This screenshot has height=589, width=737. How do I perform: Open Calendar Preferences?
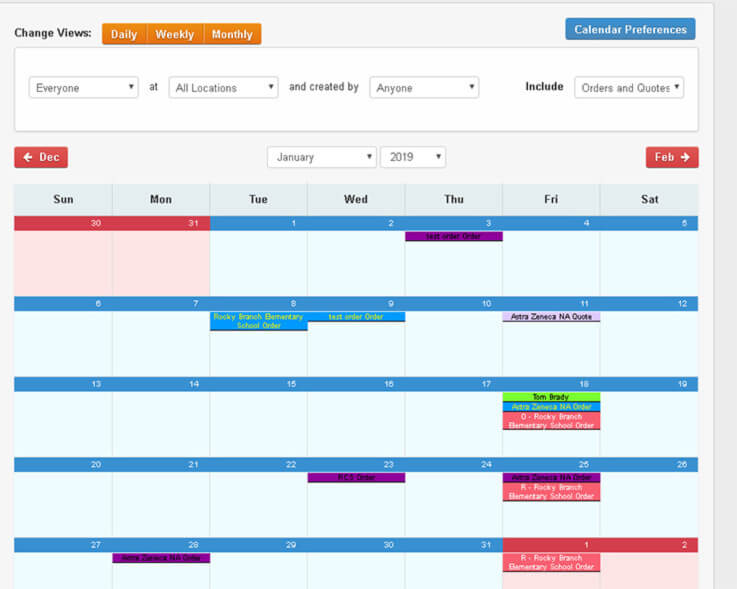tap(630, 29)
